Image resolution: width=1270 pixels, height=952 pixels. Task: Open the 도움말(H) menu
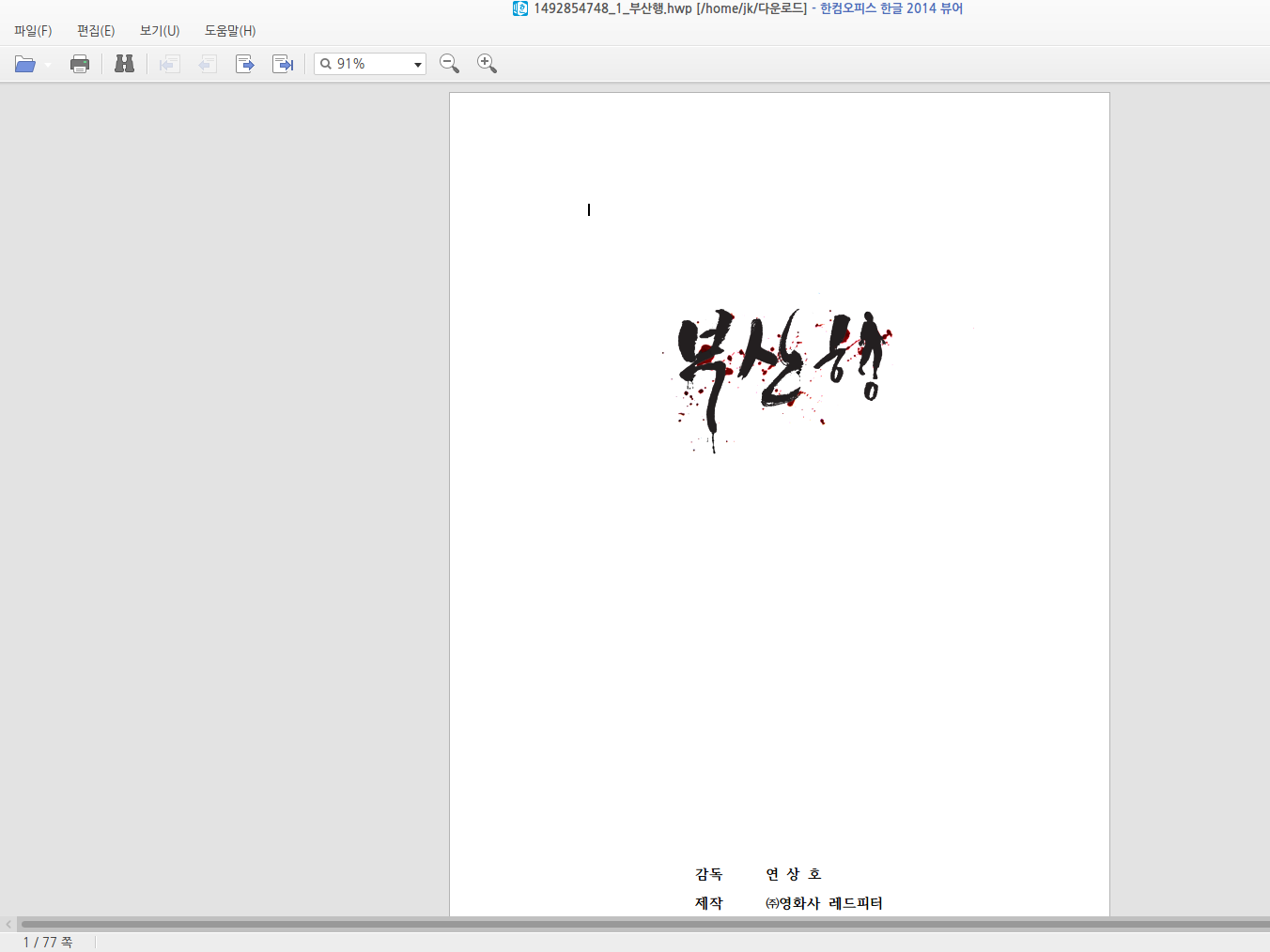coord(230,31)
